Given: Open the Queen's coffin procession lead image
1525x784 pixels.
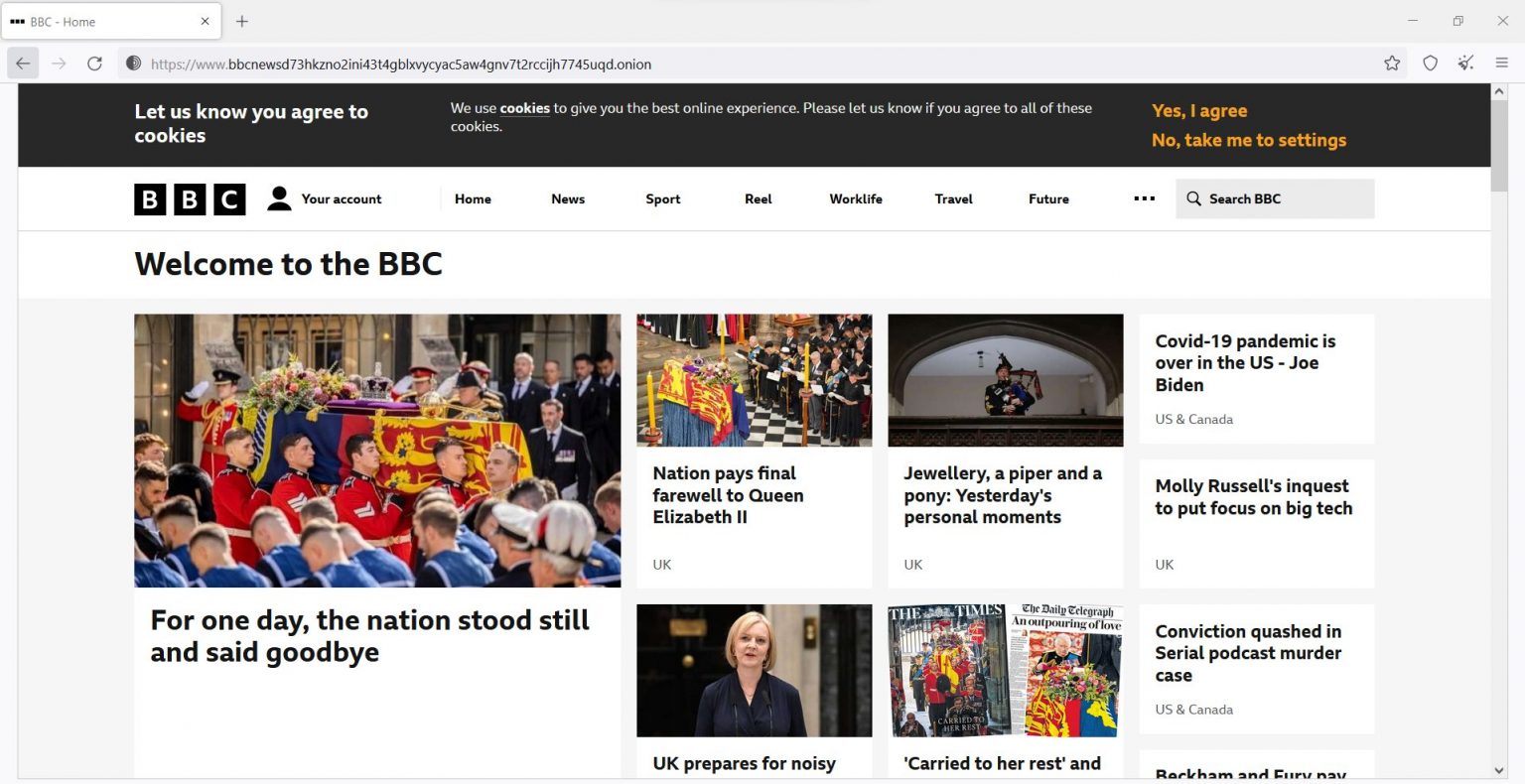Looking at the screenshot, I should click(377, 451).
